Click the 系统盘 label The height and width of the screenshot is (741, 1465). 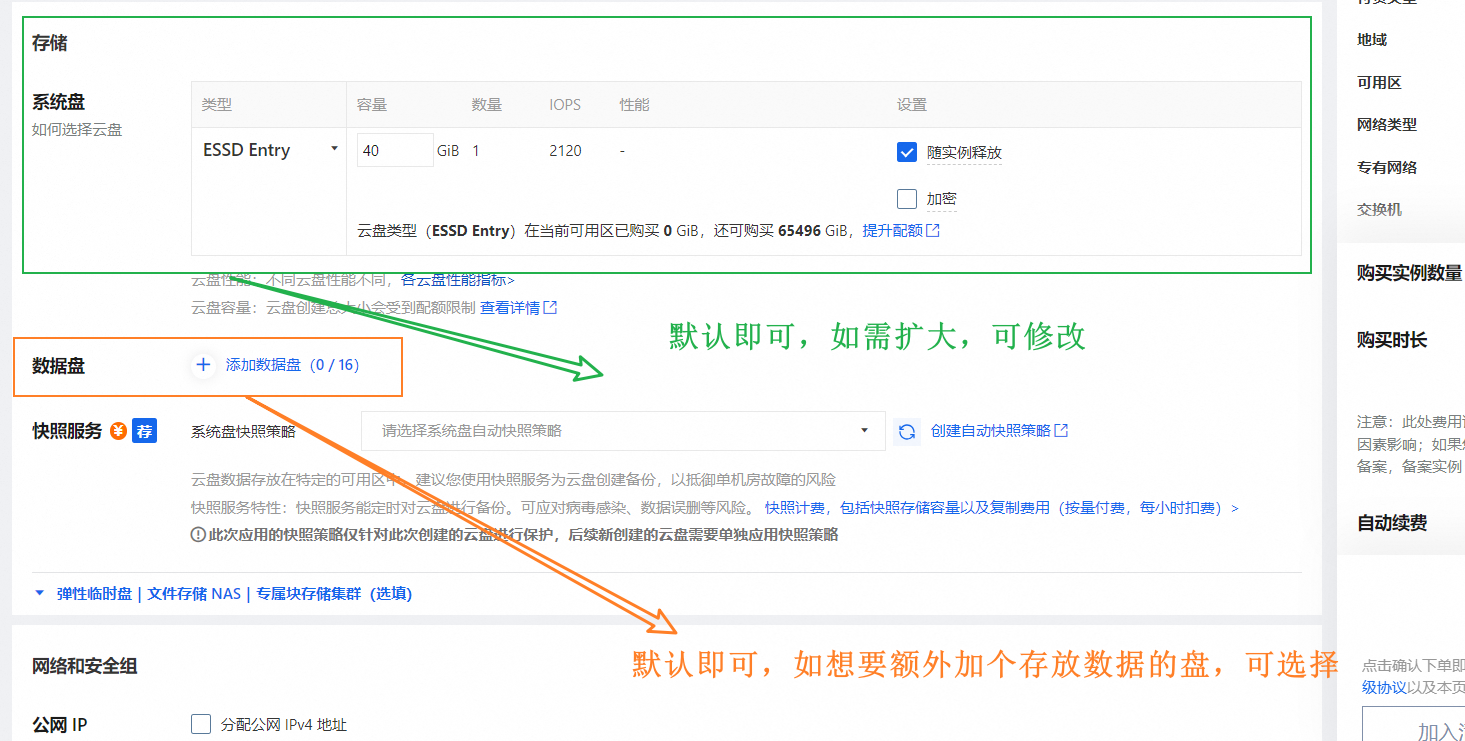pyautogui.click(x=58, y=102)
